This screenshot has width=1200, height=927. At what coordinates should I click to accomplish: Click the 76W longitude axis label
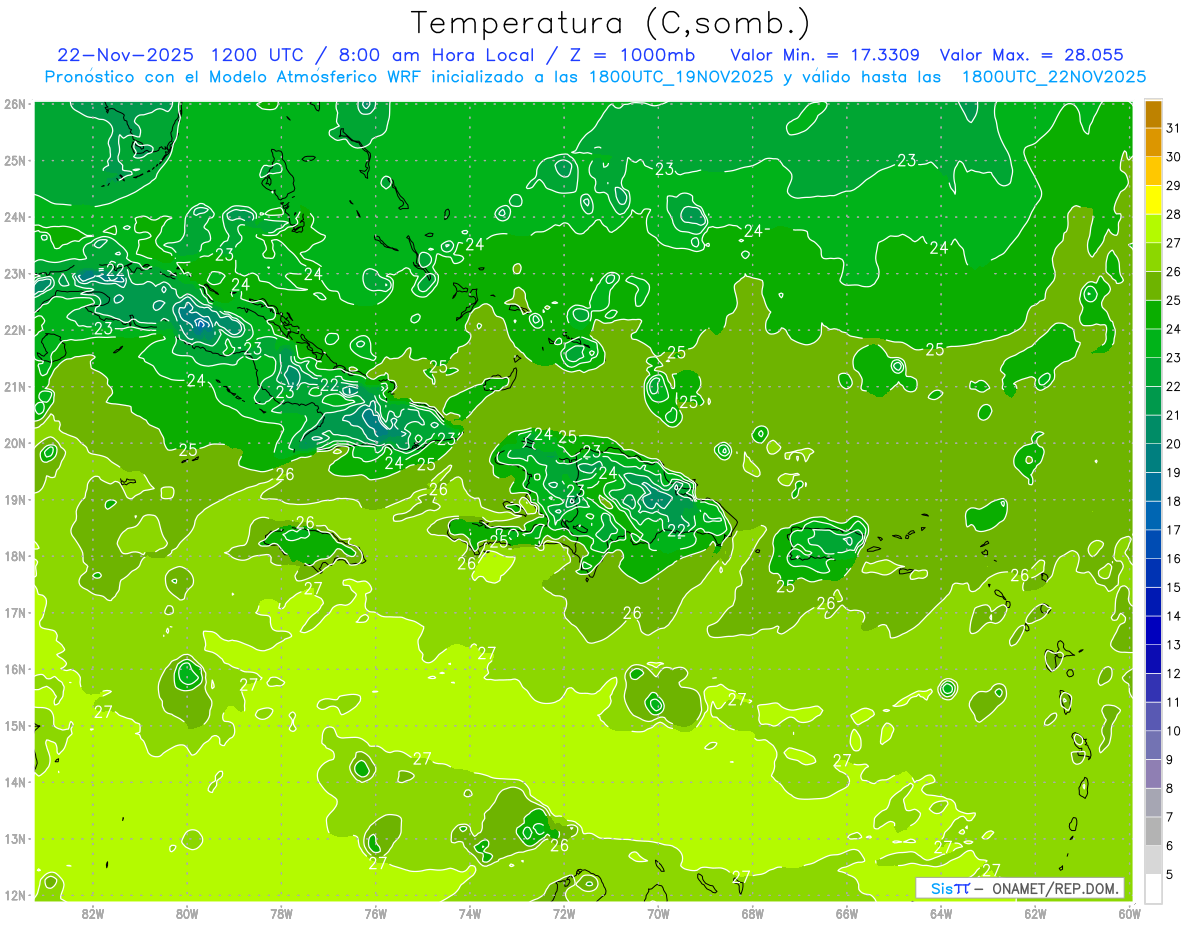pos(375,912)
